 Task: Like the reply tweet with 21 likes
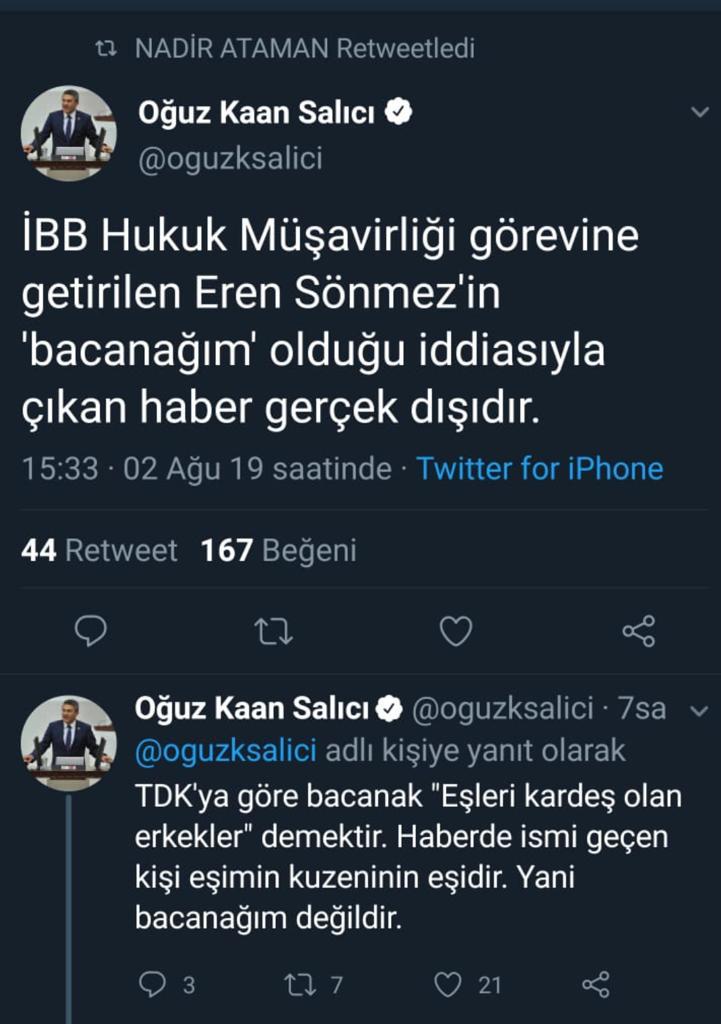(x=448, y=985)
